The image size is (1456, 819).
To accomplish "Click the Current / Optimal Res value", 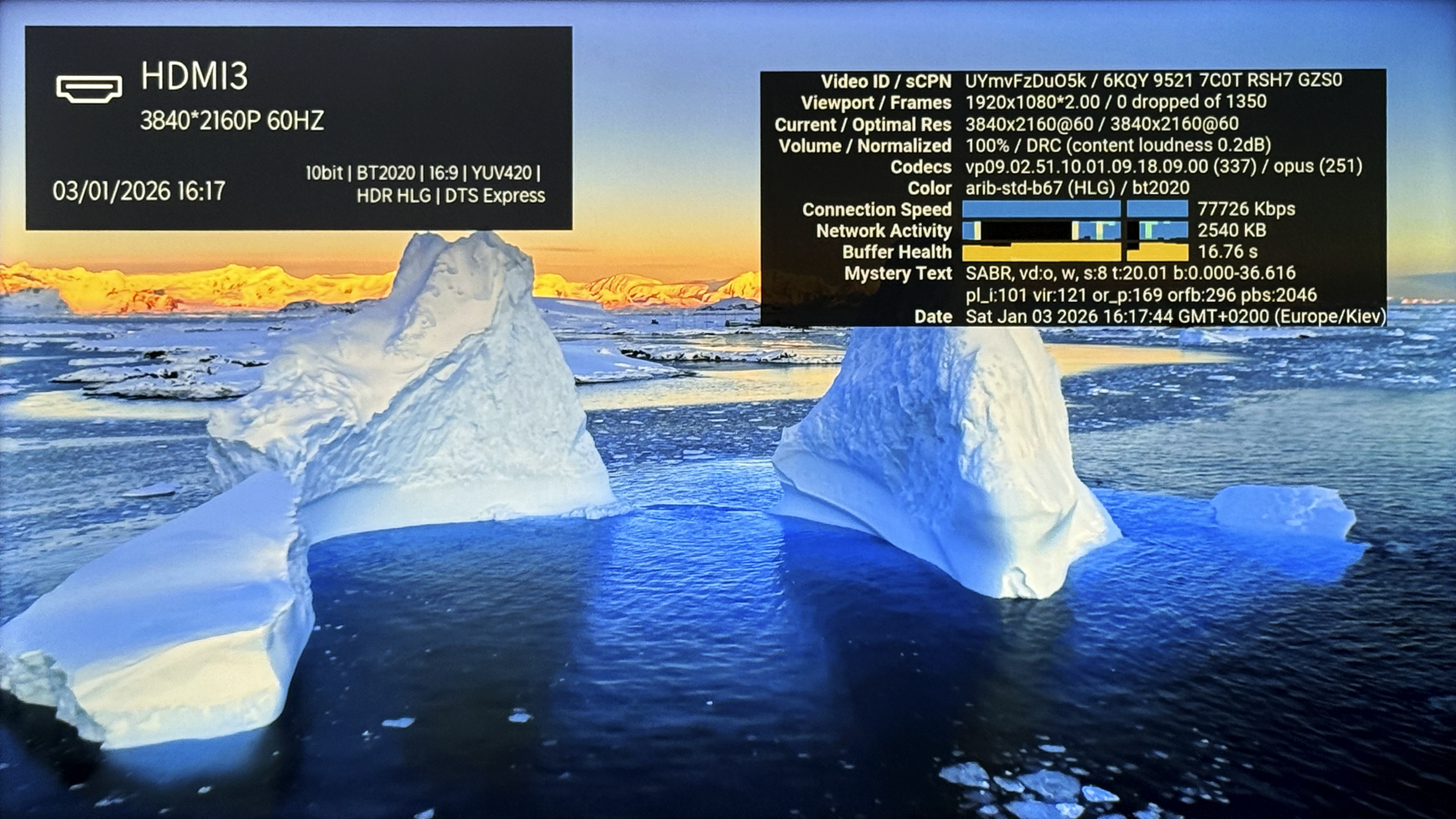I will tap(1101, 124).
